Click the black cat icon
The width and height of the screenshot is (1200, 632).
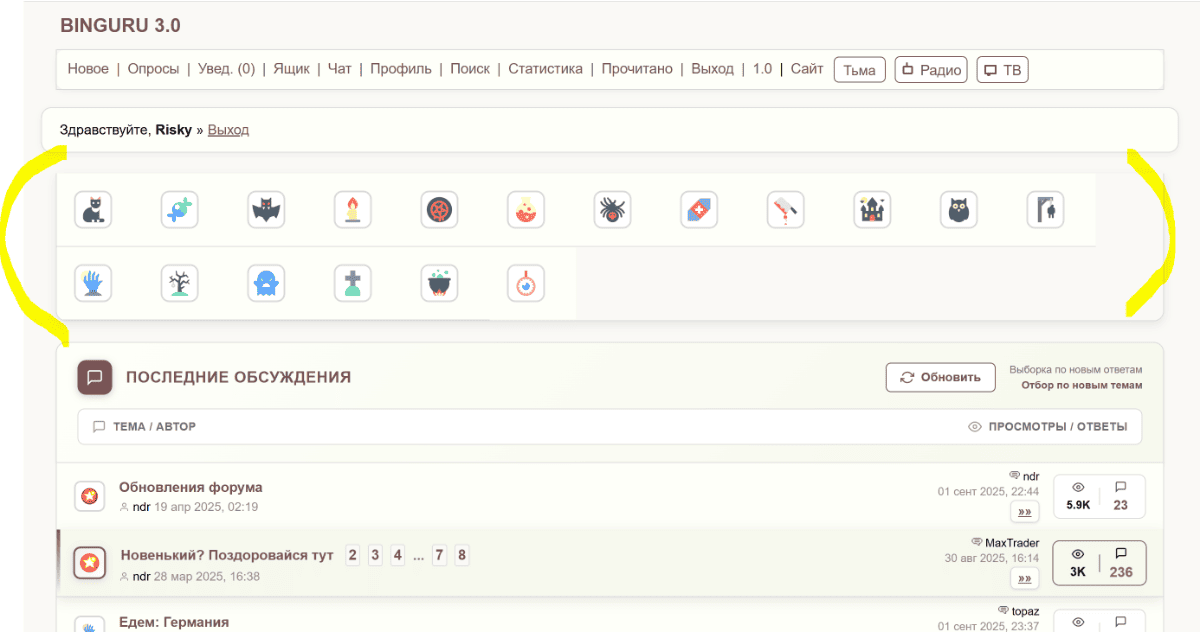(93, 210)
